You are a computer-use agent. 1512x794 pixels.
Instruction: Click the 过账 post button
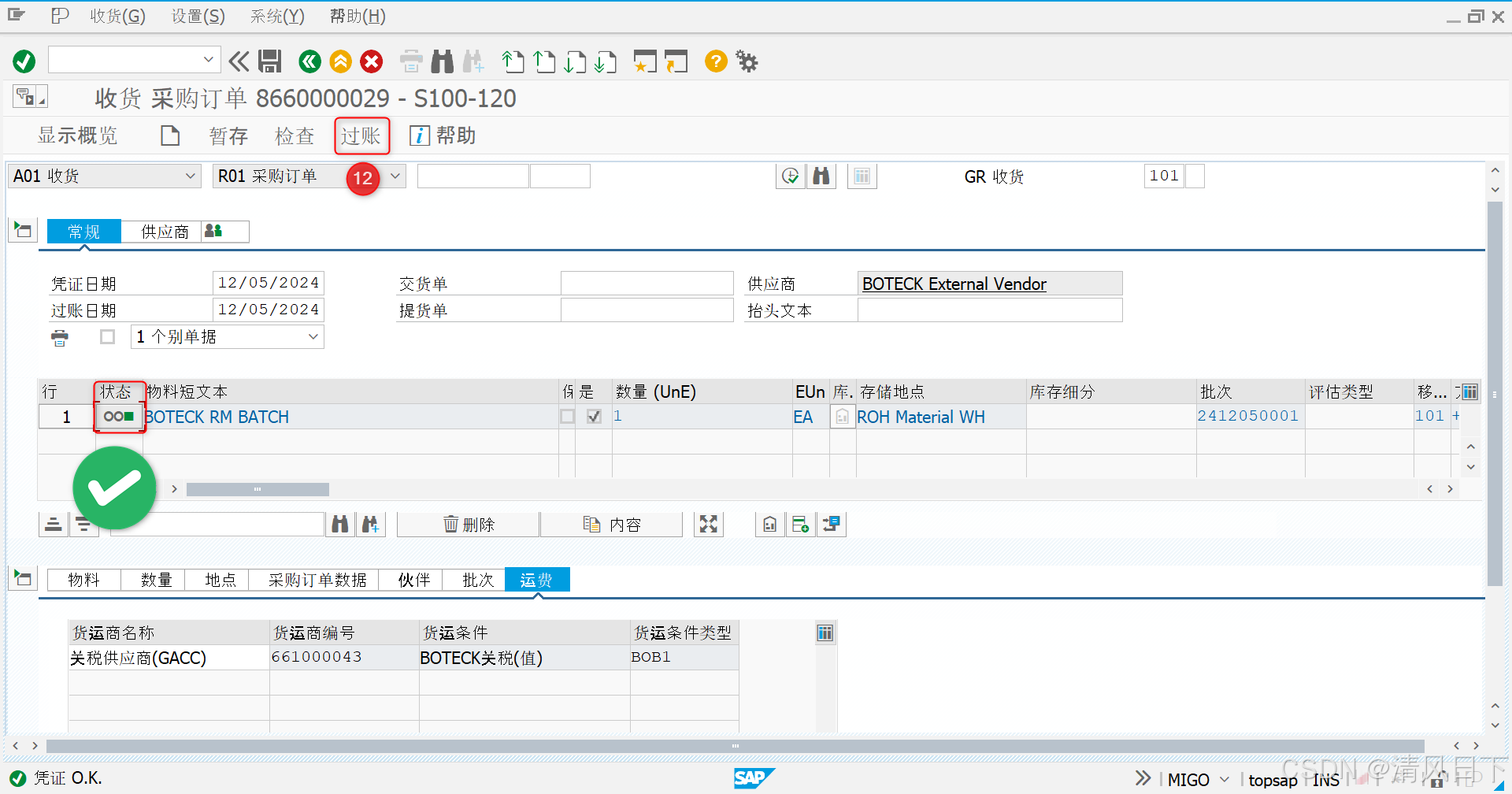(361, 136)
